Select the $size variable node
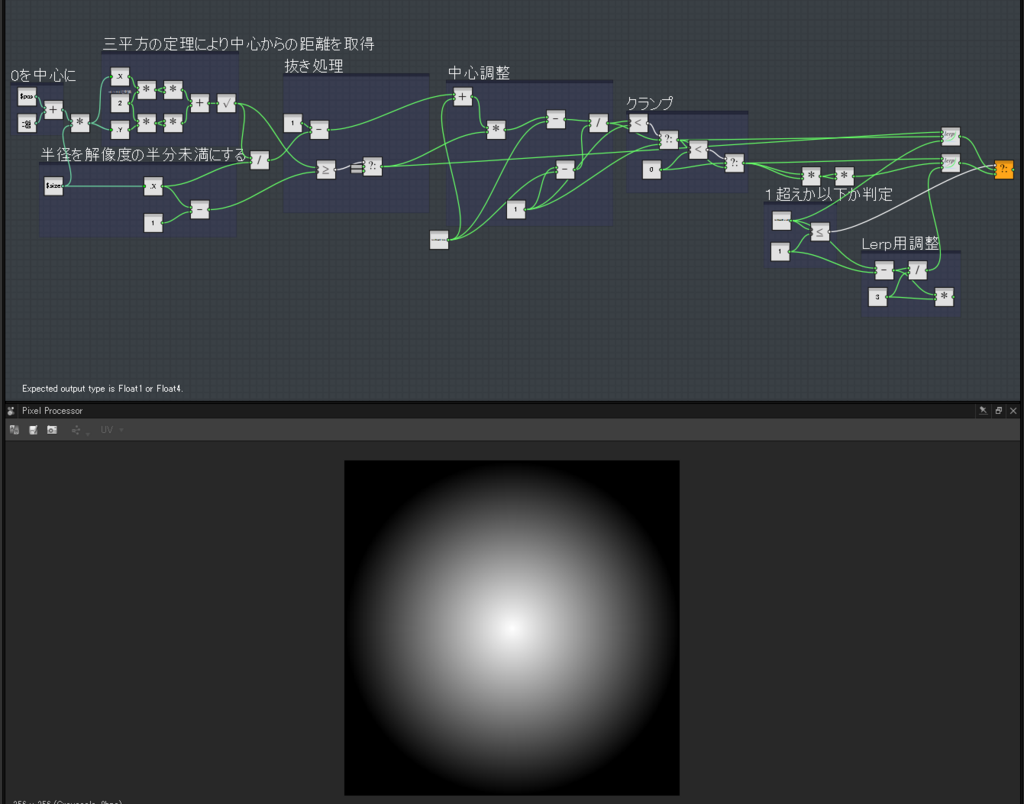The width and height of the screenshot is (1024, 804). (54, 186)
